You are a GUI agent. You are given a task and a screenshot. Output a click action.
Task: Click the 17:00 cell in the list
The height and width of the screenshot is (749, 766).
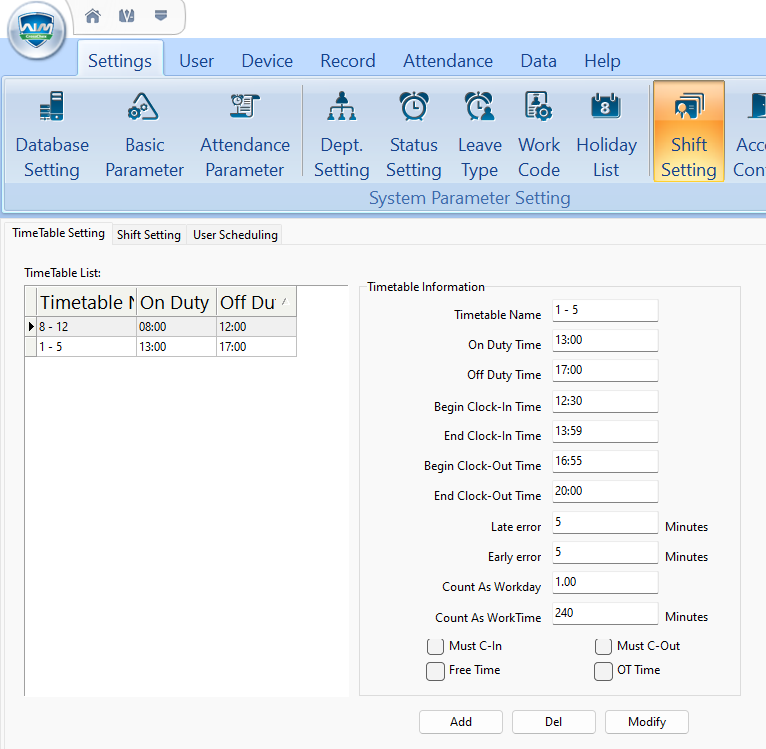(256, 346)
